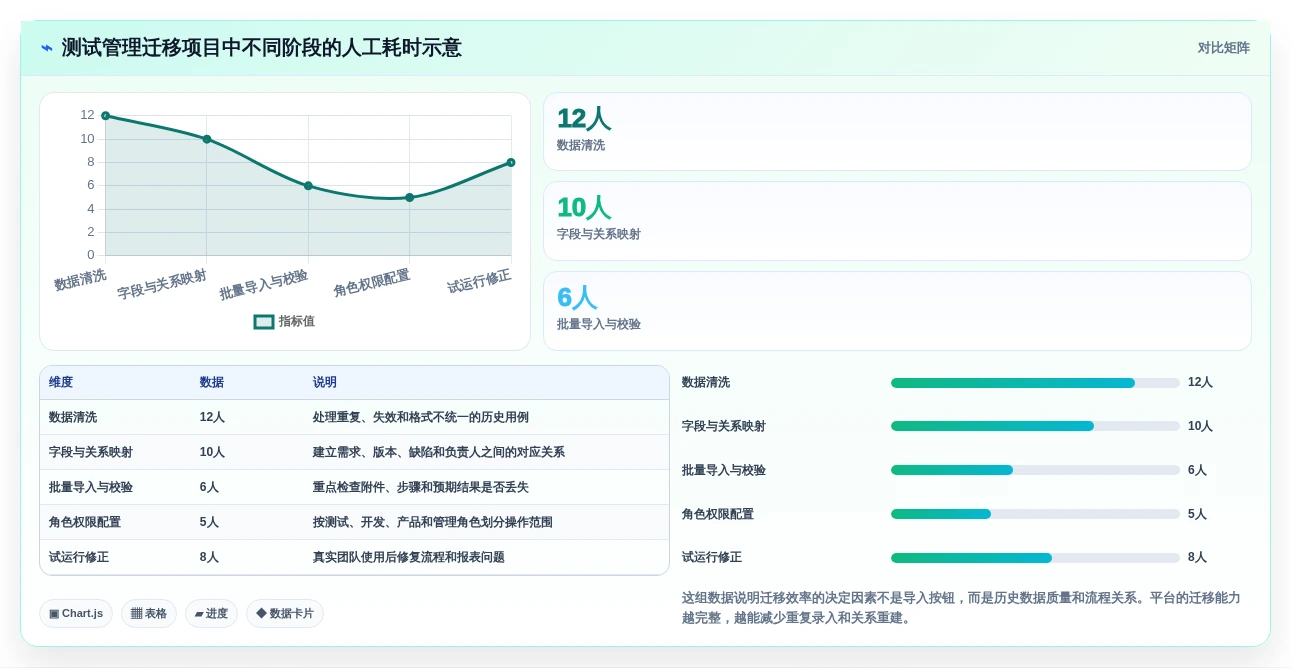Click the 说明 column header
The image size is (1291, 668).
pyautogui.click(x=325, y=383)
